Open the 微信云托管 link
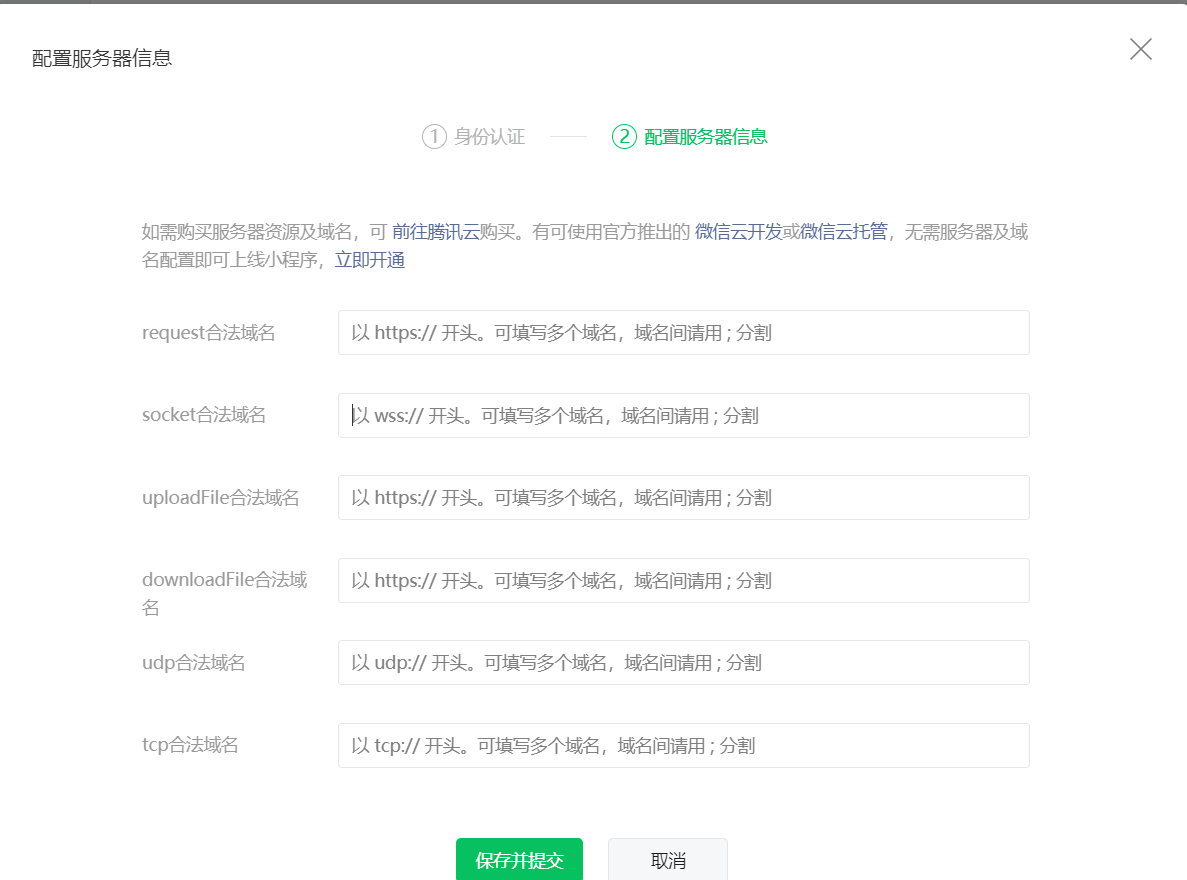This screenshot has height=880, width=1187. pos(843,231)
